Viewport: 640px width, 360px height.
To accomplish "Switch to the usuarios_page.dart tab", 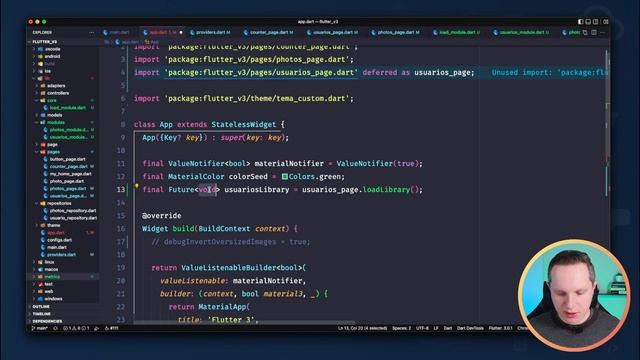I will click(332, 32).
